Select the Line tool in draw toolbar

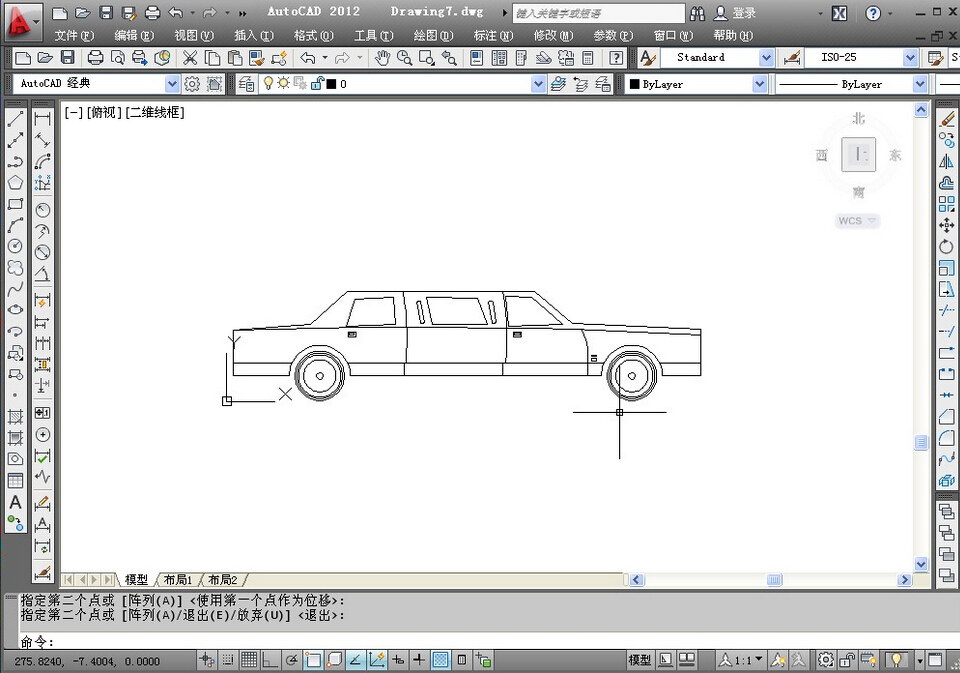point(16,119)
